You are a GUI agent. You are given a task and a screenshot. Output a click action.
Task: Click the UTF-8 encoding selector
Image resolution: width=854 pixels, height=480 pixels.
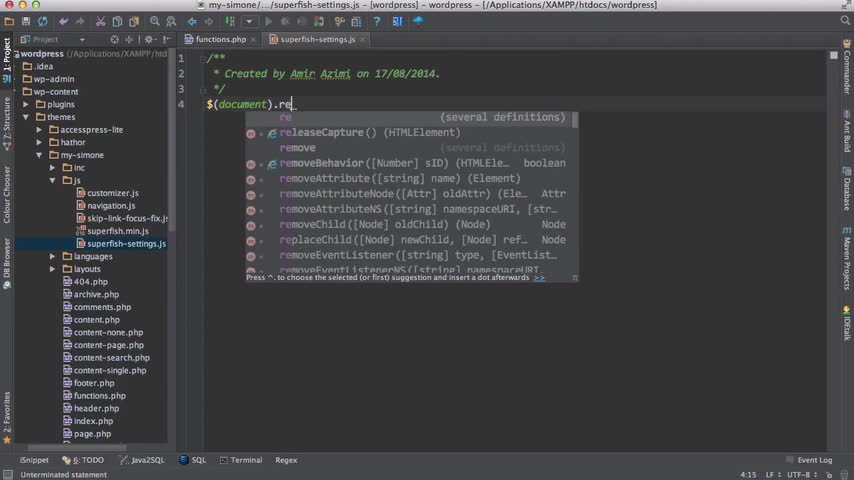[x=802, y=475]
